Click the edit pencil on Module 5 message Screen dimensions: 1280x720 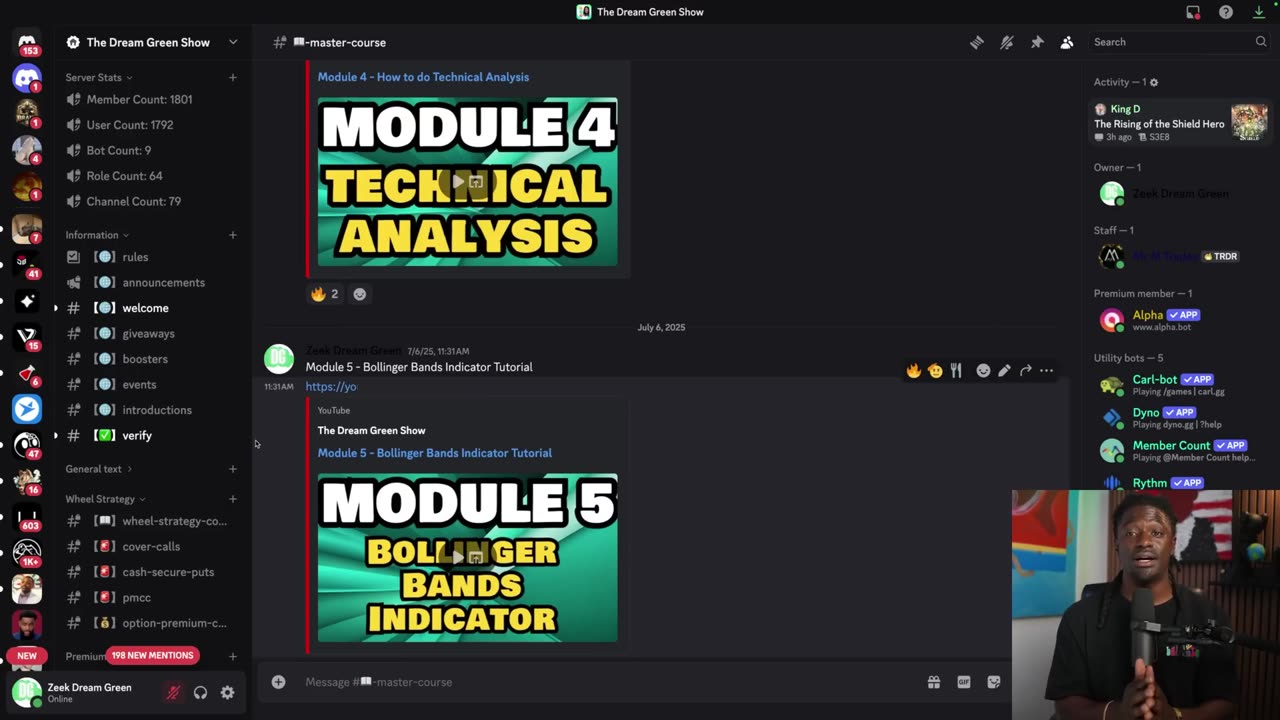(x=1004, y=371)
